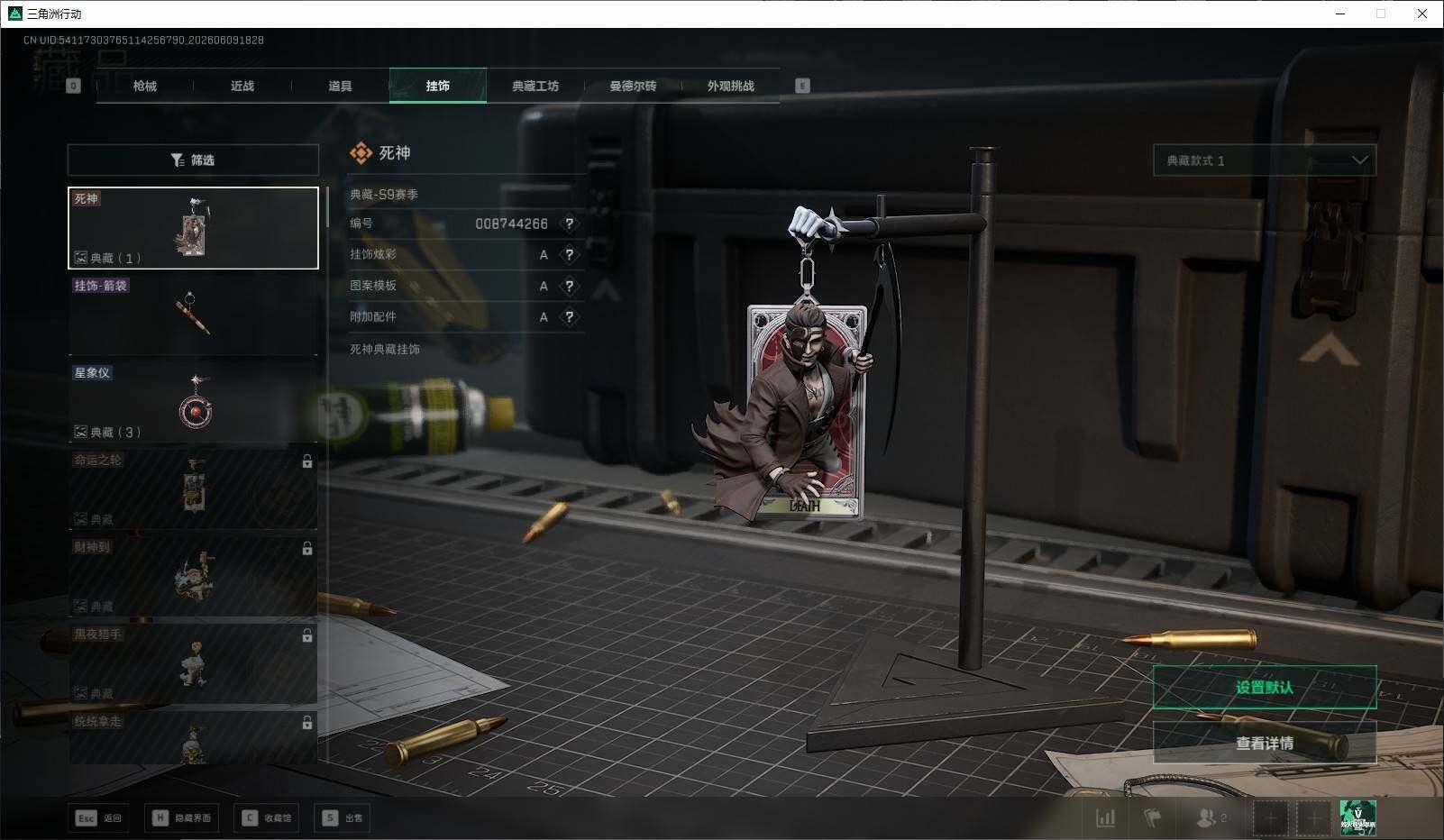The image size is (1444, 840).
Task: Select the locked 命运之轮 charm card
Action: [193, 489]
